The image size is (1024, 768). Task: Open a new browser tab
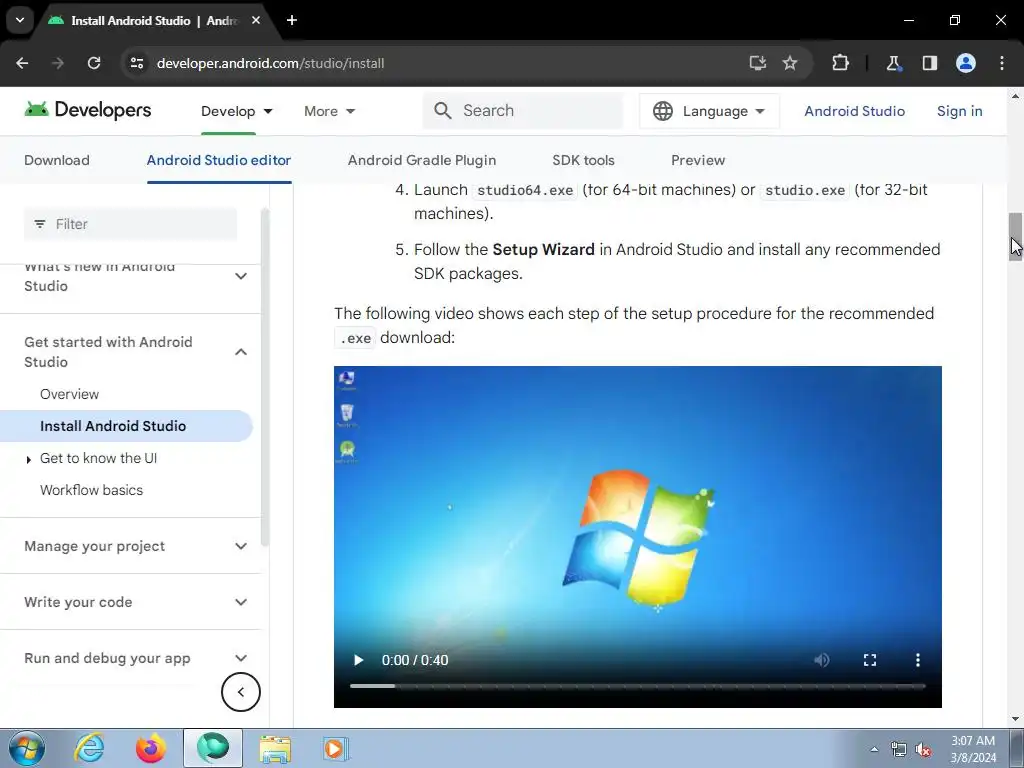(292, 20)
